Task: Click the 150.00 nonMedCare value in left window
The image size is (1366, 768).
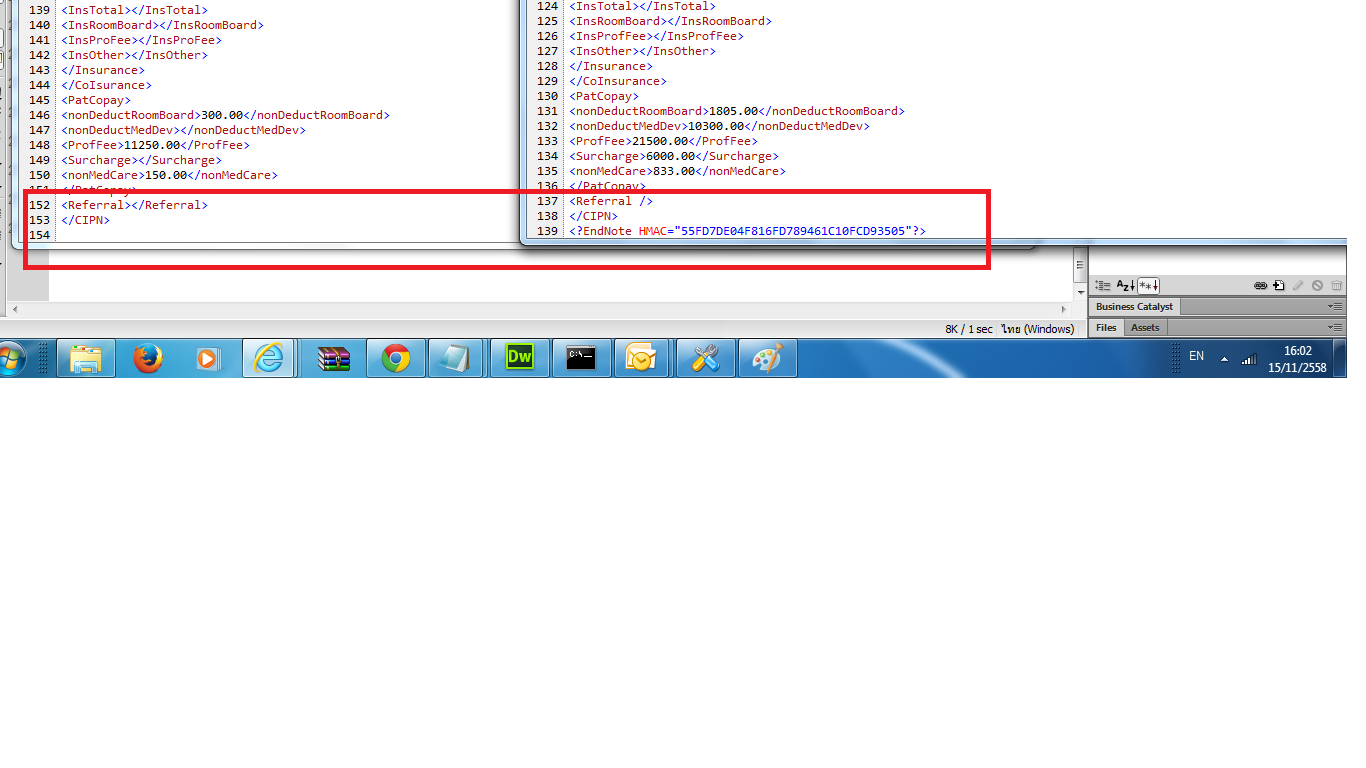Action: coord(165,175)
